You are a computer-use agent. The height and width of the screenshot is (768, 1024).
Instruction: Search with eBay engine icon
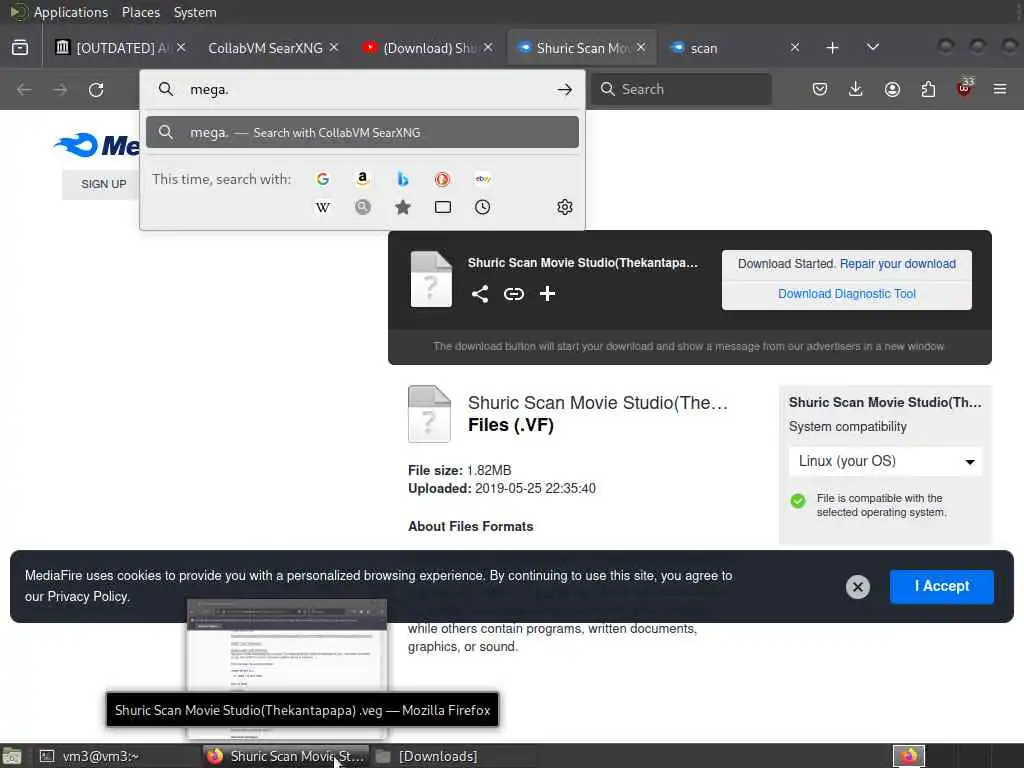(x=483, y=179)
